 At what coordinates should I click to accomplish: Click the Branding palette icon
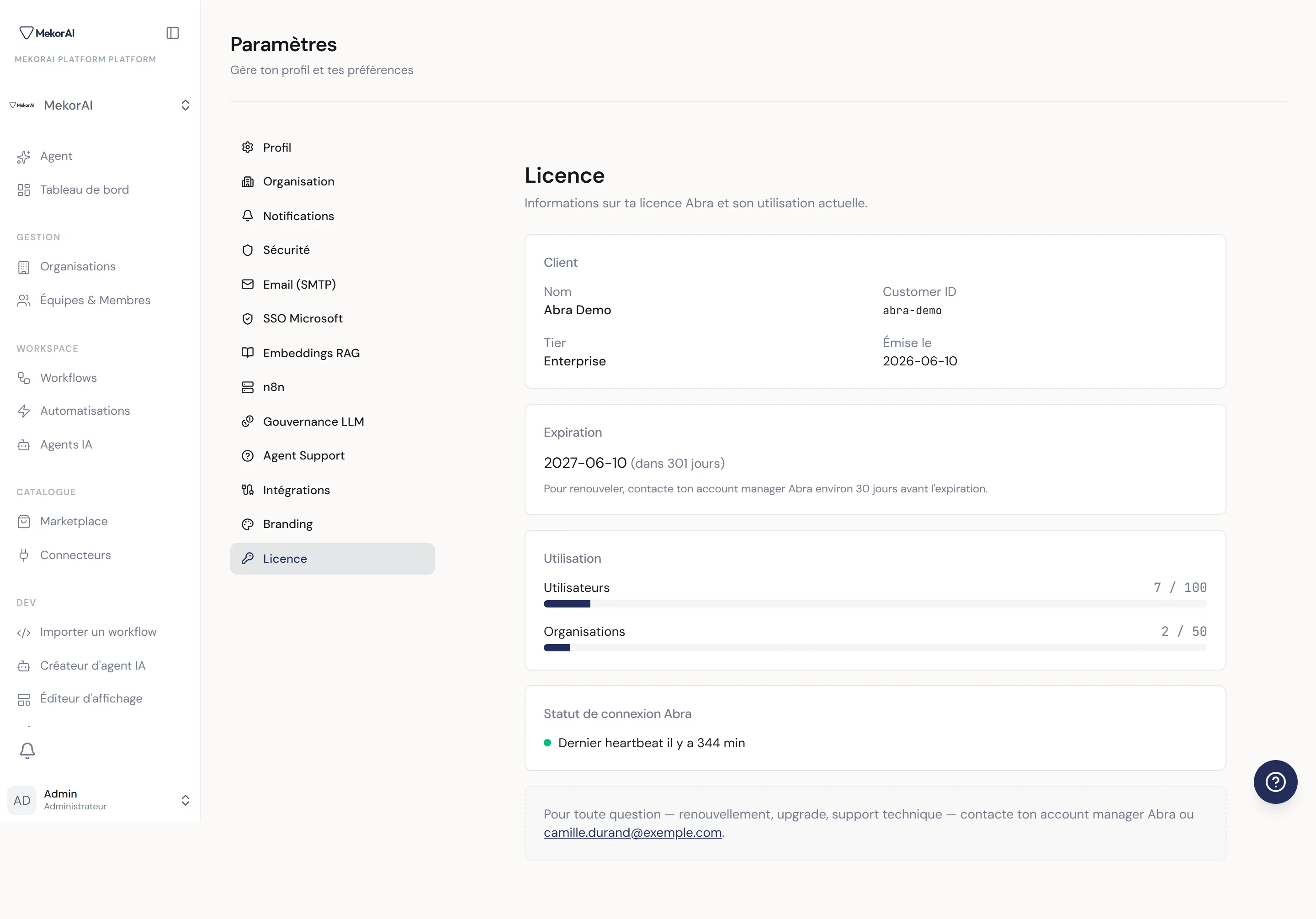(x=248, y=524)
